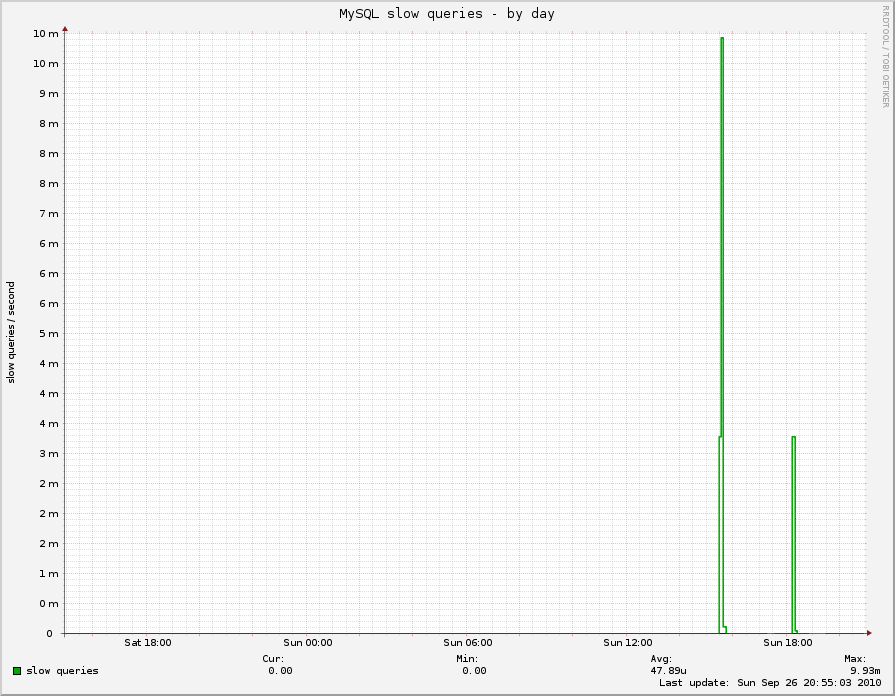The image size is (895, 696).
Task: Click the "Sun 18:00" time axis label
Action: pyautogui.click(x=787, y=643)
